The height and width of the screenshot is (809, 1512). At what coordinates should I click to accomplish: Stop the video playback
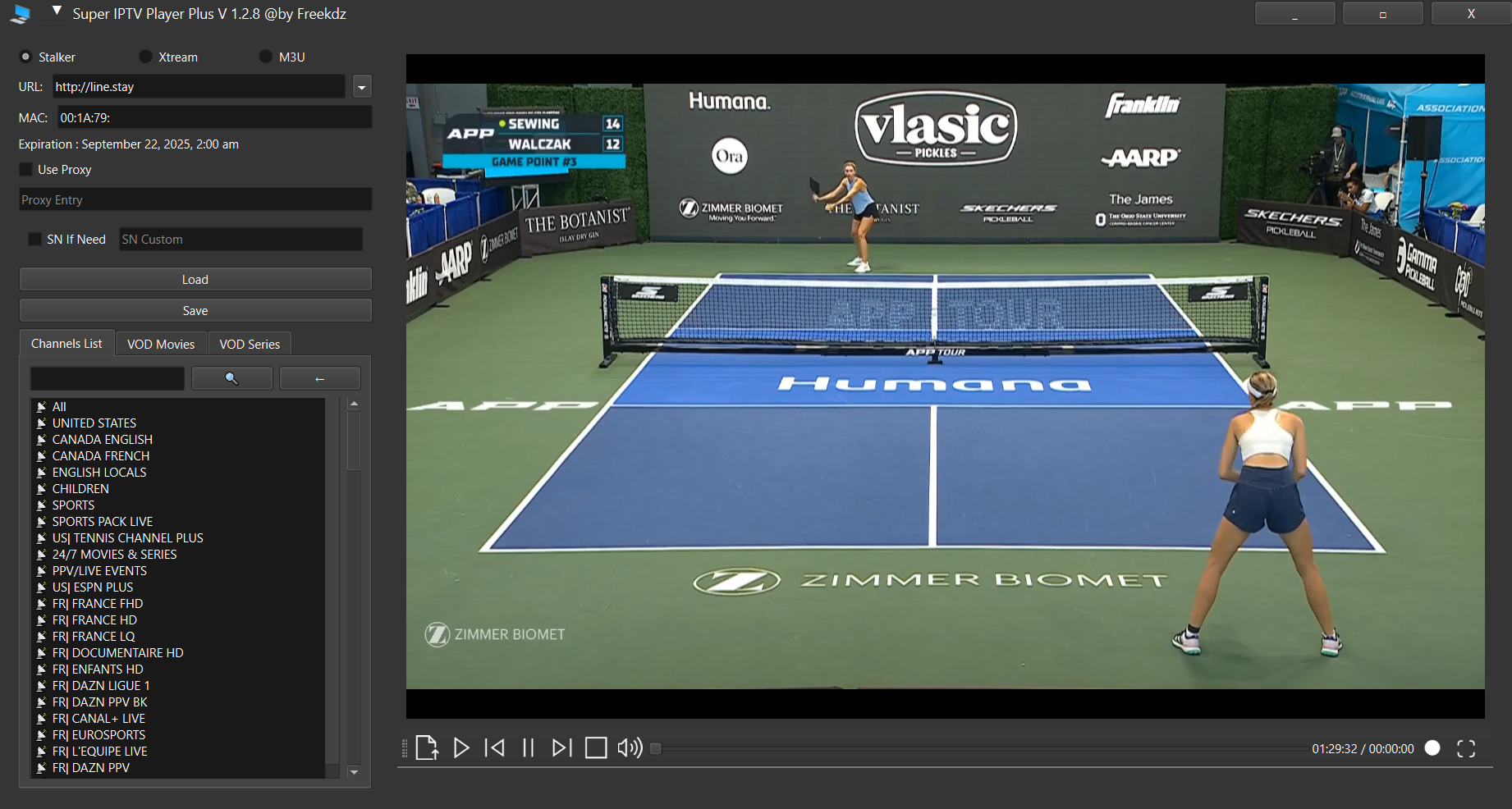596,747
